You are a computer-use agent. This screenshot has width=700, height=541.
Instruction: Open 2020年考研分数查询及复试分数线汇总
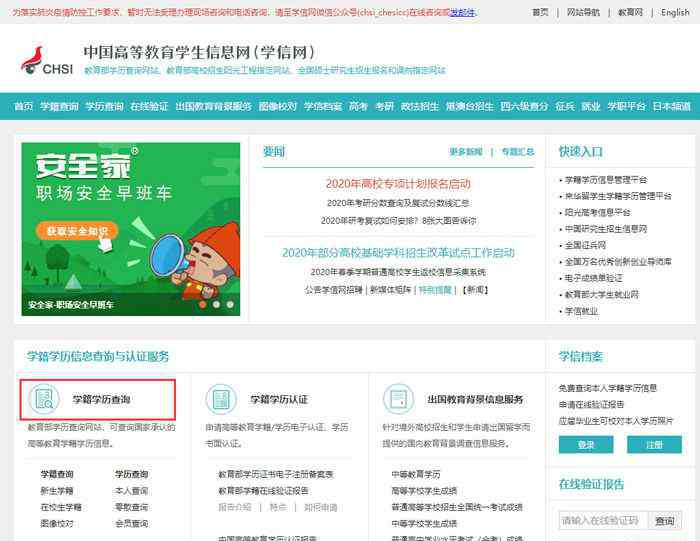pos(398,203)
